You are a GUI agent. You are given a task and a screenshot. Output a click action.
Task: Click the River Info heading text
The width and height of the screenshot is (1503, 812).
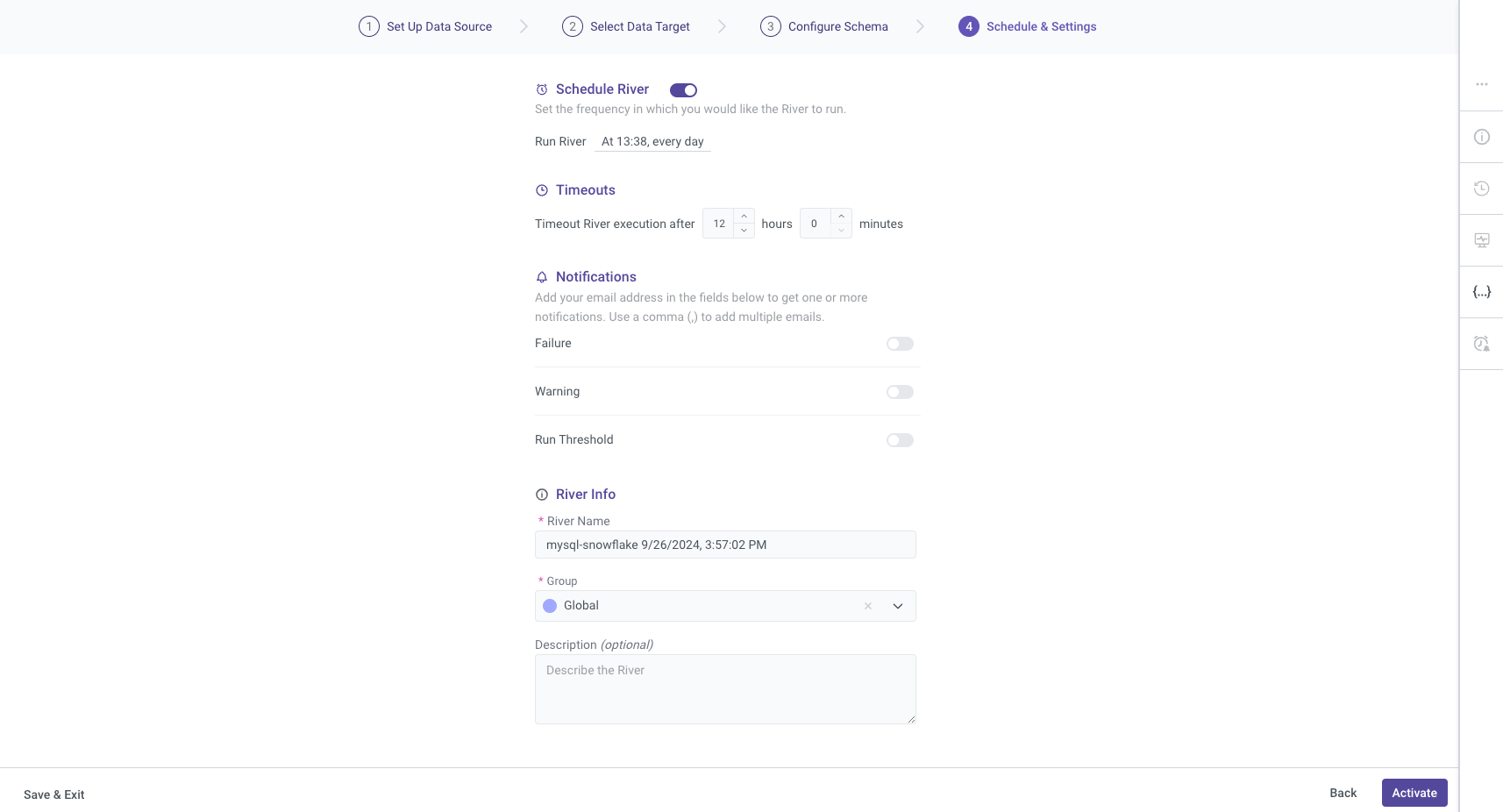[586, 495]
